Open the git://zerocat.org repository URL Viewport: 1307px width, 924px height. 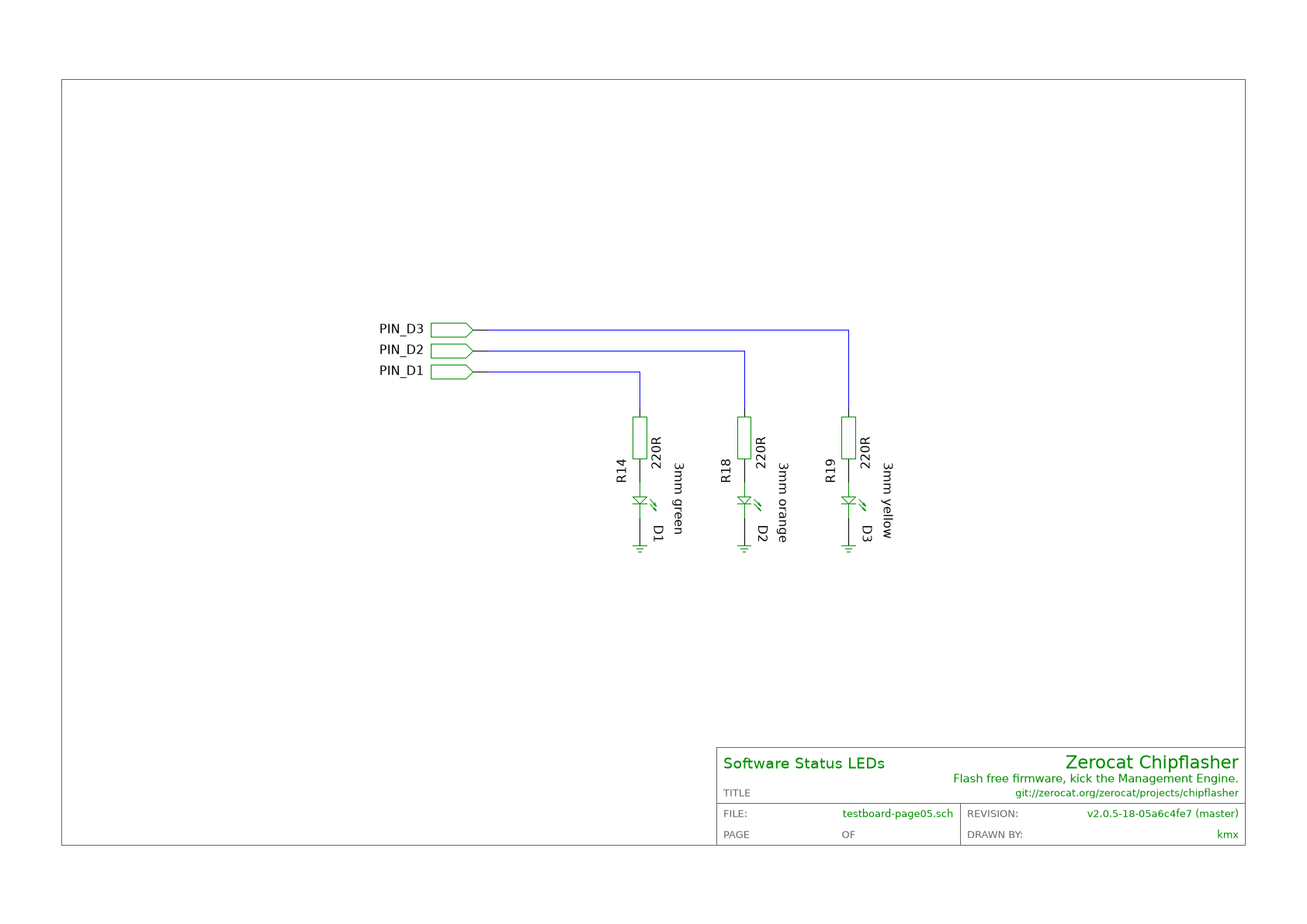click(1127, 793)
